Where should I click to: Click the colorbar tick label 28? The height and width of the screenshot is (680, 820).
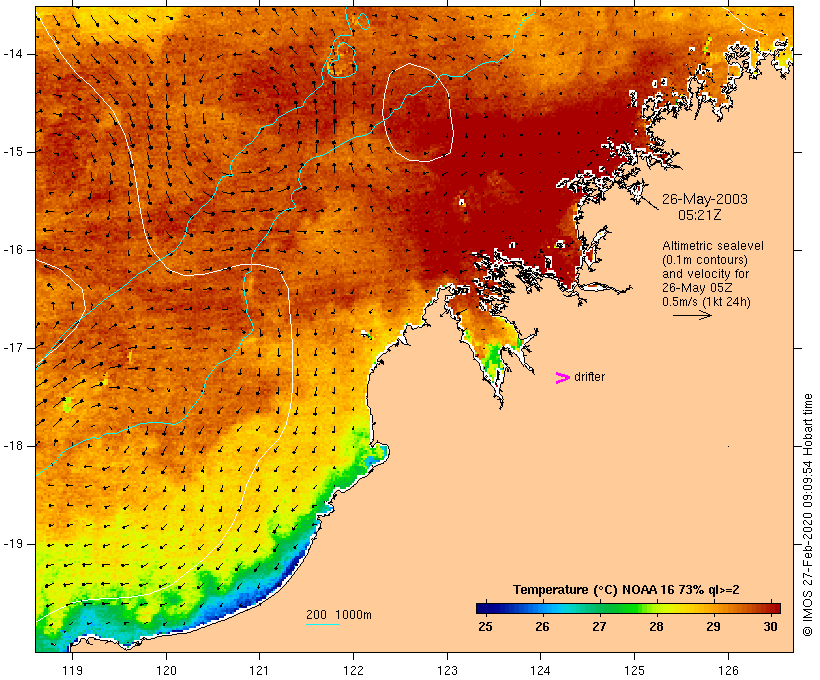point(656,626)
